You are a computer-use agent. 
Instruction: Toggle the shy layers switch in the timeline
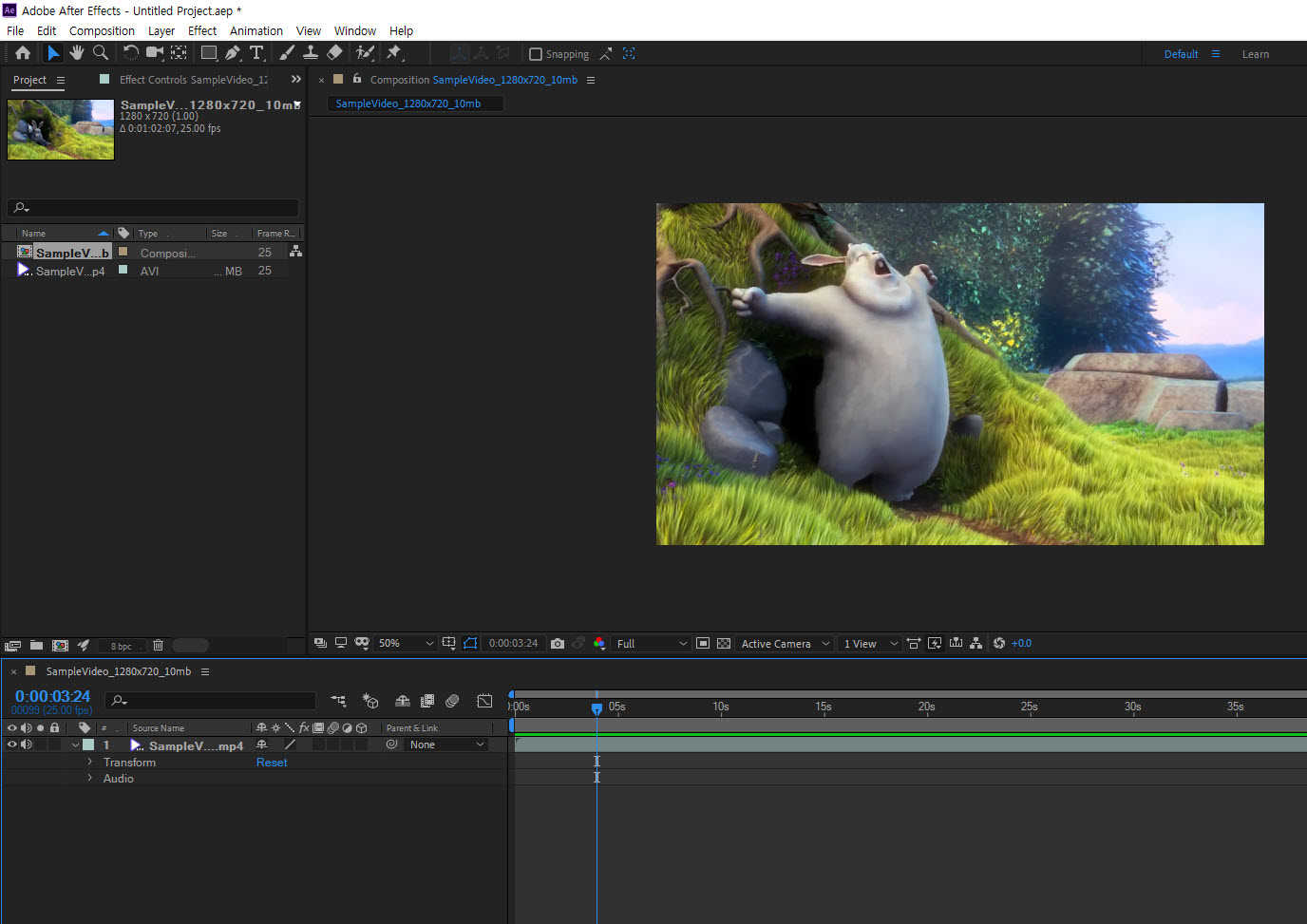(403, 701)
